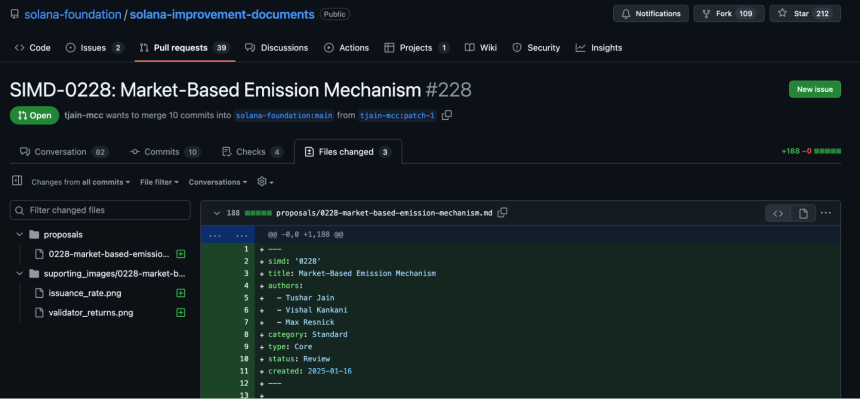The width and height of the screenshot is (860, 399).
Task: Copy the proposals file path icon
Action: tap(502, 212)
